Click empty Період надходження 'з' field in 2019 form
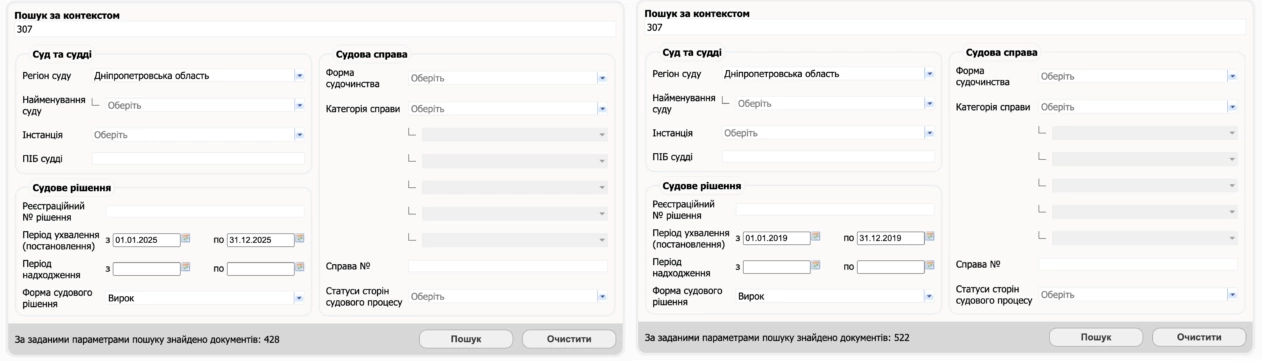Image resolution: width=1262 pixels, height=361 pixels. (776, 267)
